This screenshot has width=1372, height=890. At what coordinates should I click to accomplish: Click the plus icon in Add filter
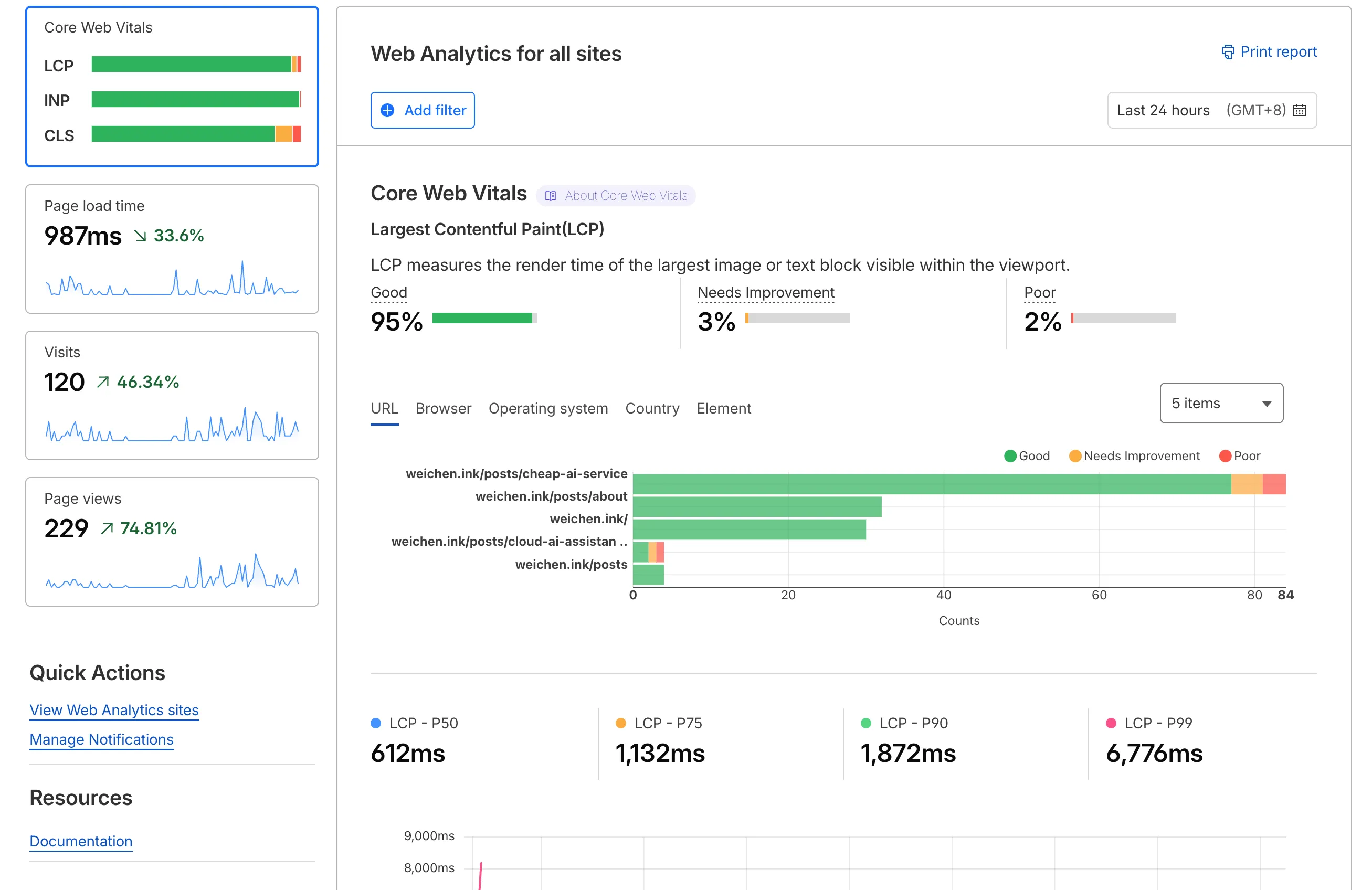tap(387, 110)
